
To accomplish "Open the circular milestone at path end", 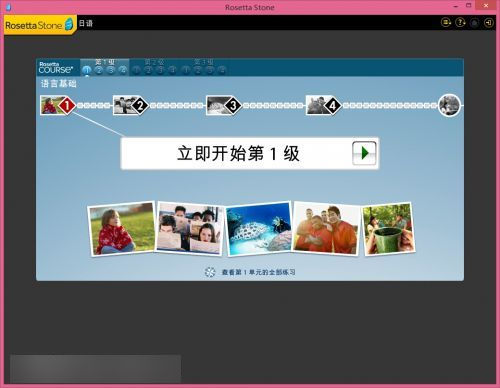I will tap(449, 105).
